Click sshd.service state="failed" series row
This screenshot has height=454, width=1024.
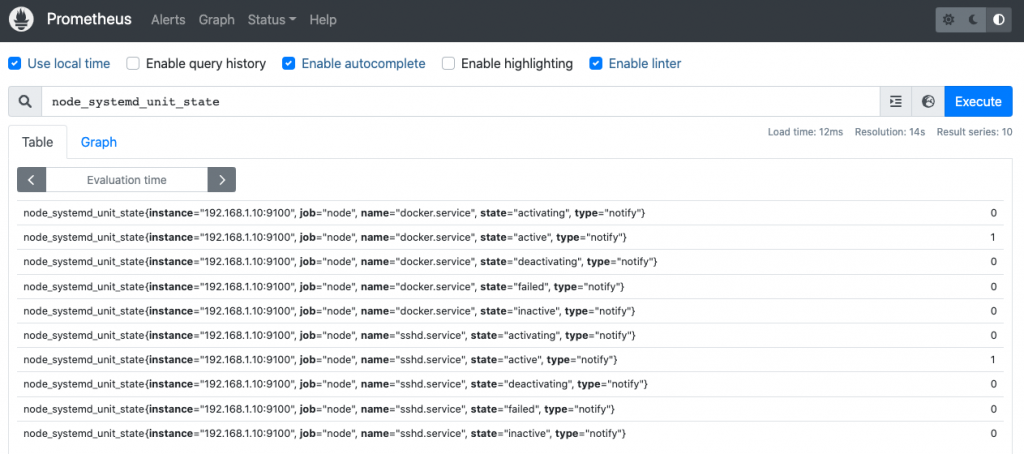pos(510,409)
